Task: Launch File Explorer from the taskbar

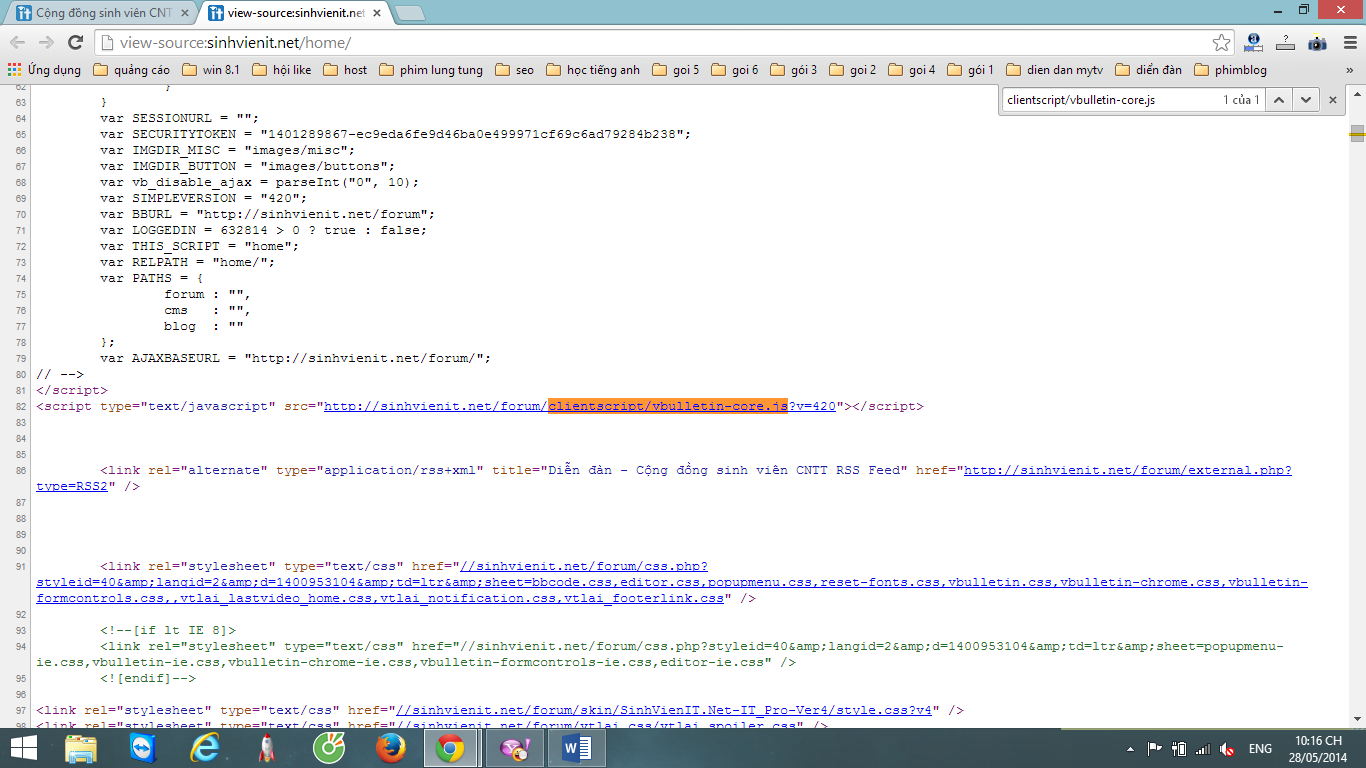Action: pyautogui.click(x=81, y=748)
